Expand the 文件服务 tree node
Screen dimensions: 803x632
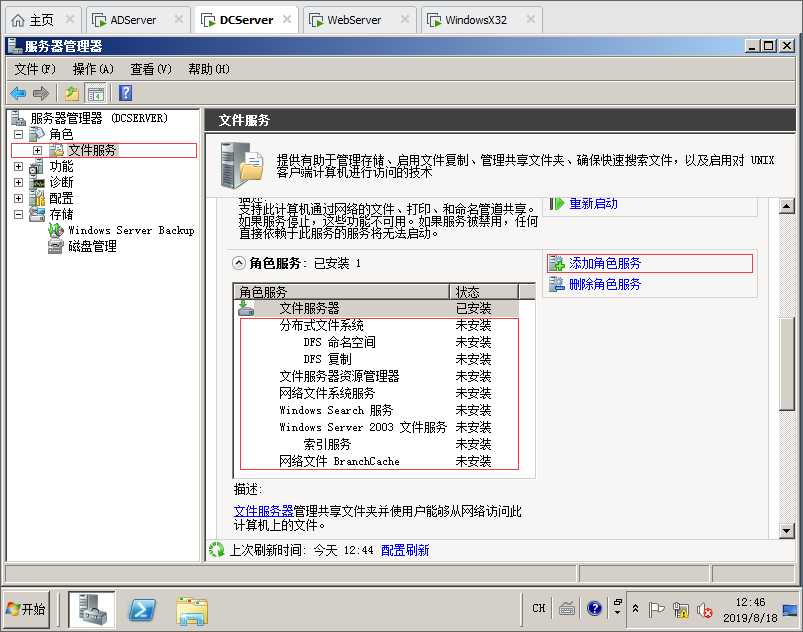click(37, 151)
